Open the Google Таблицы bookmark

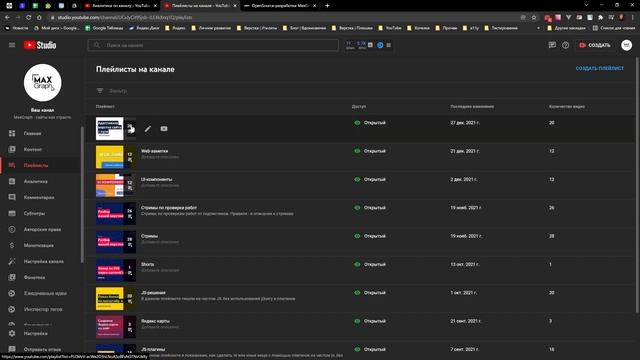(104, 28)
